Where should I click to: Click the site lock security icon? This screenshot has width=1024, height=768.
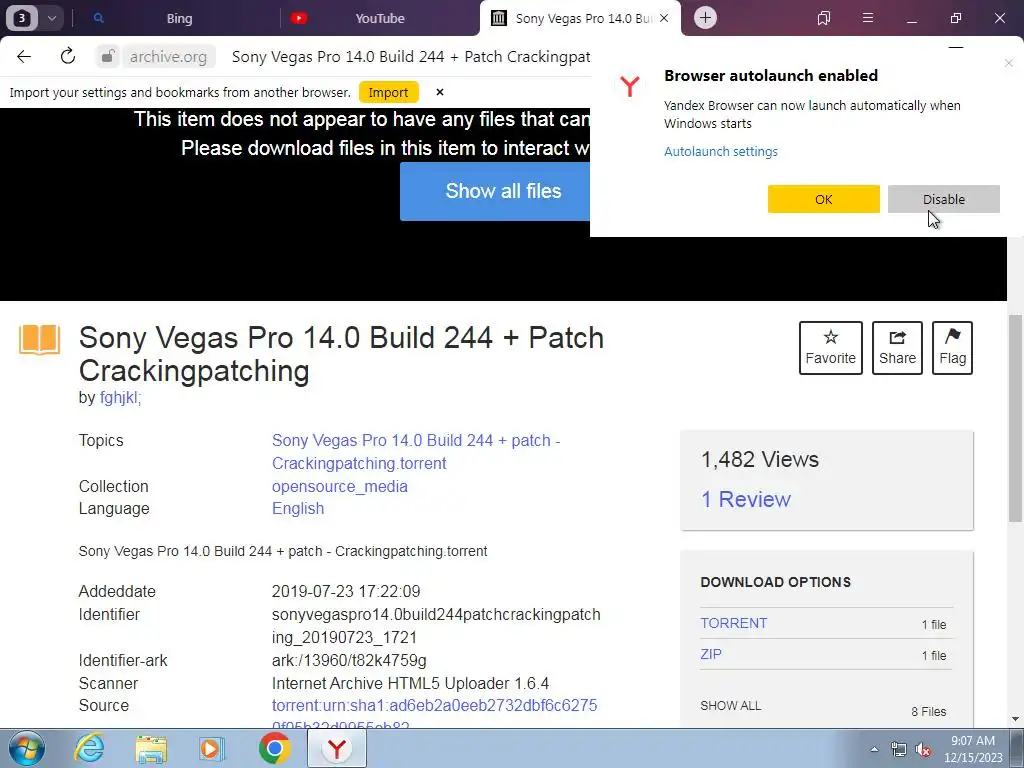tap(108, 57)
